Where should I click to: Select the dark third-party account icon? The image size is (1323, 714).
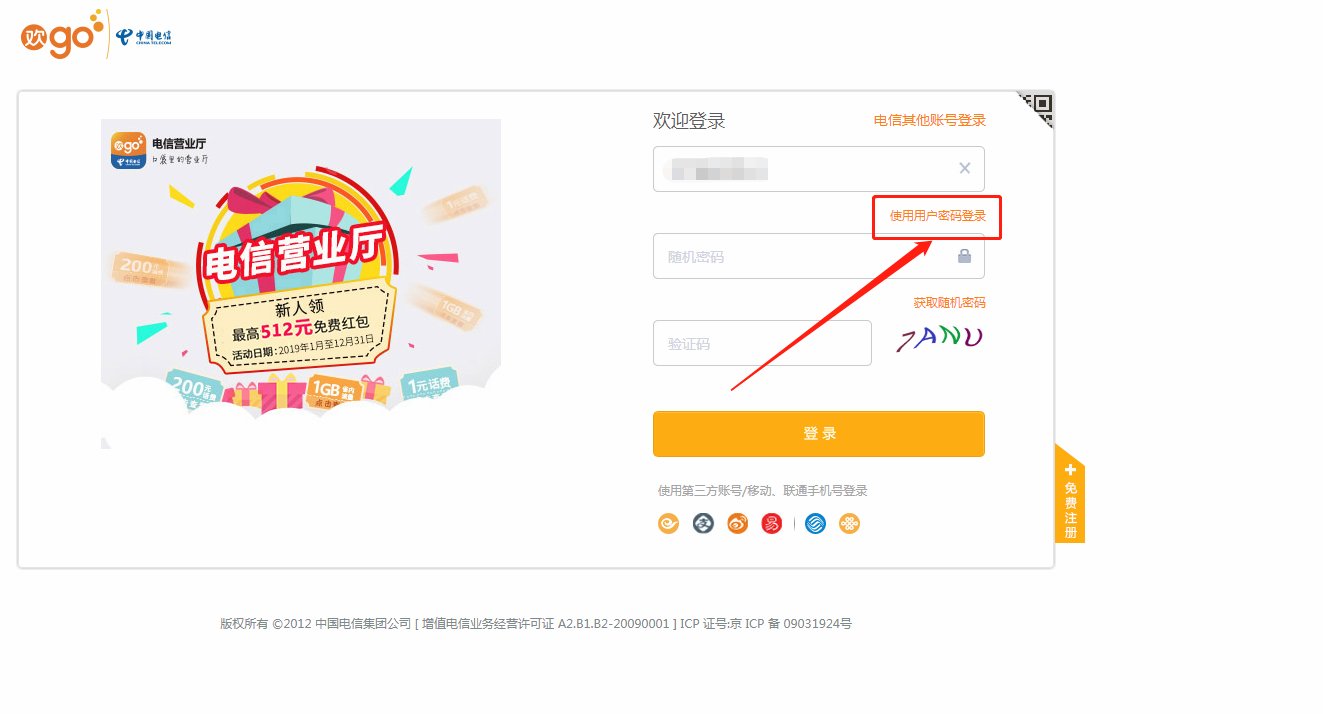pos(703,523)
